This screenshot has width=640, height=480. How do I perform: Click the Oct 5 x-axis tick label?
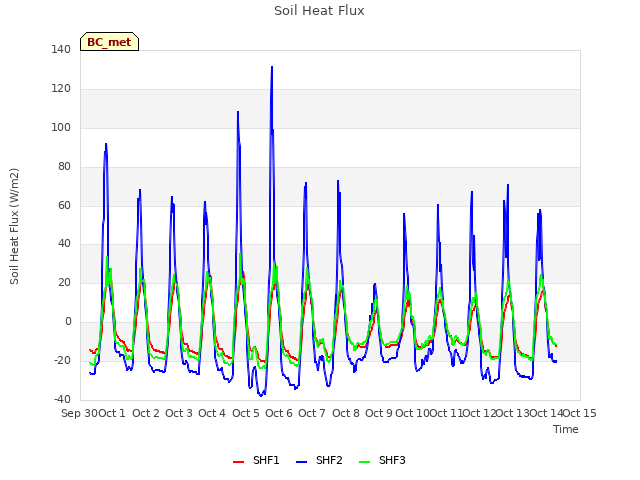pyautogui.click(x=246, y=413)
